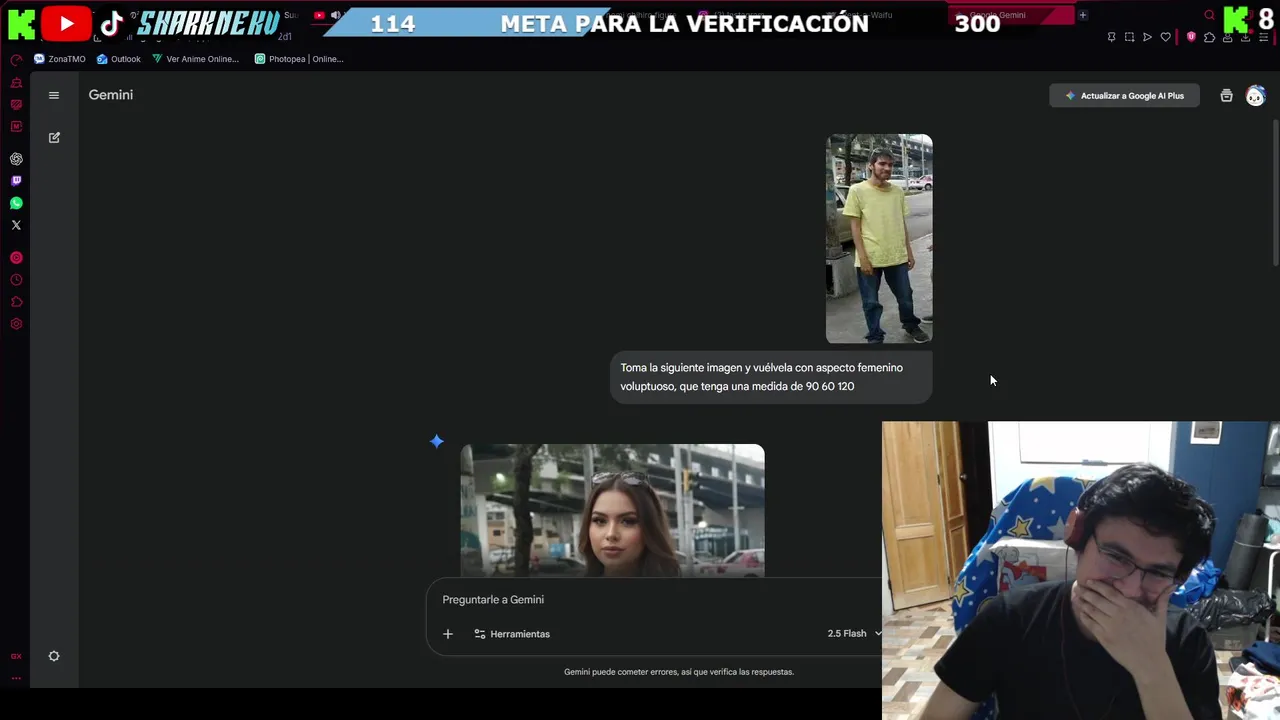Switch to the Google Gemini browser tab

1010,15
